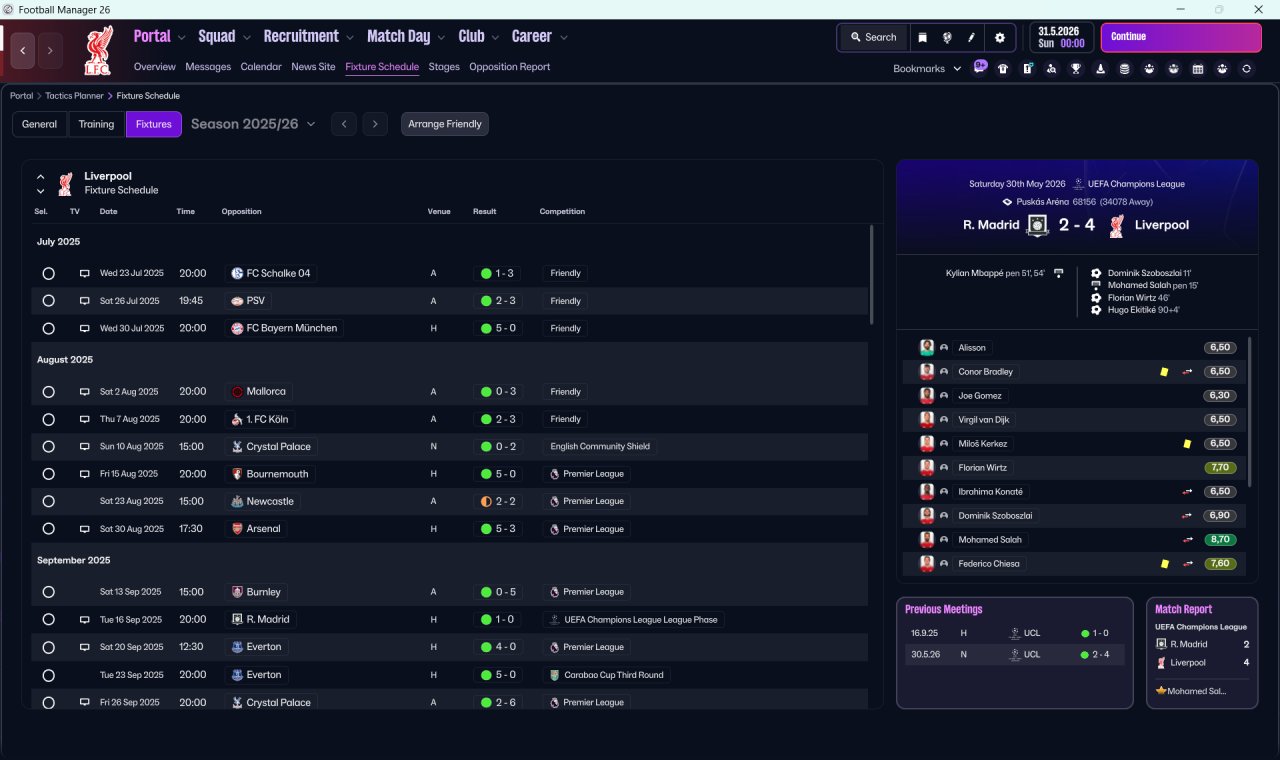Viewport: 1280px width, 760px height.
Task: Switch to the Training tab
Action: (x=96, y=124)
